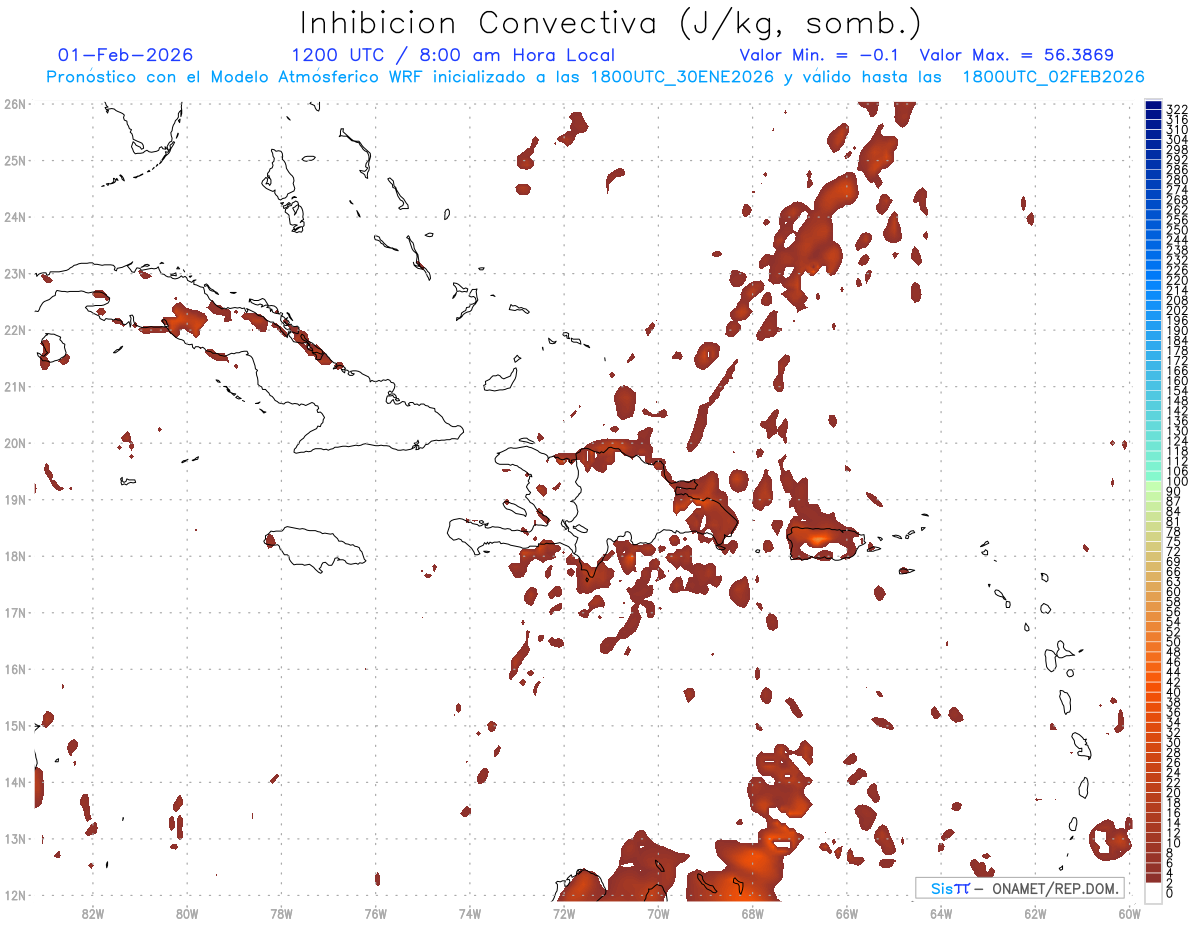
Task: Click the '70W' longitude label
Action: pos(658,913)
